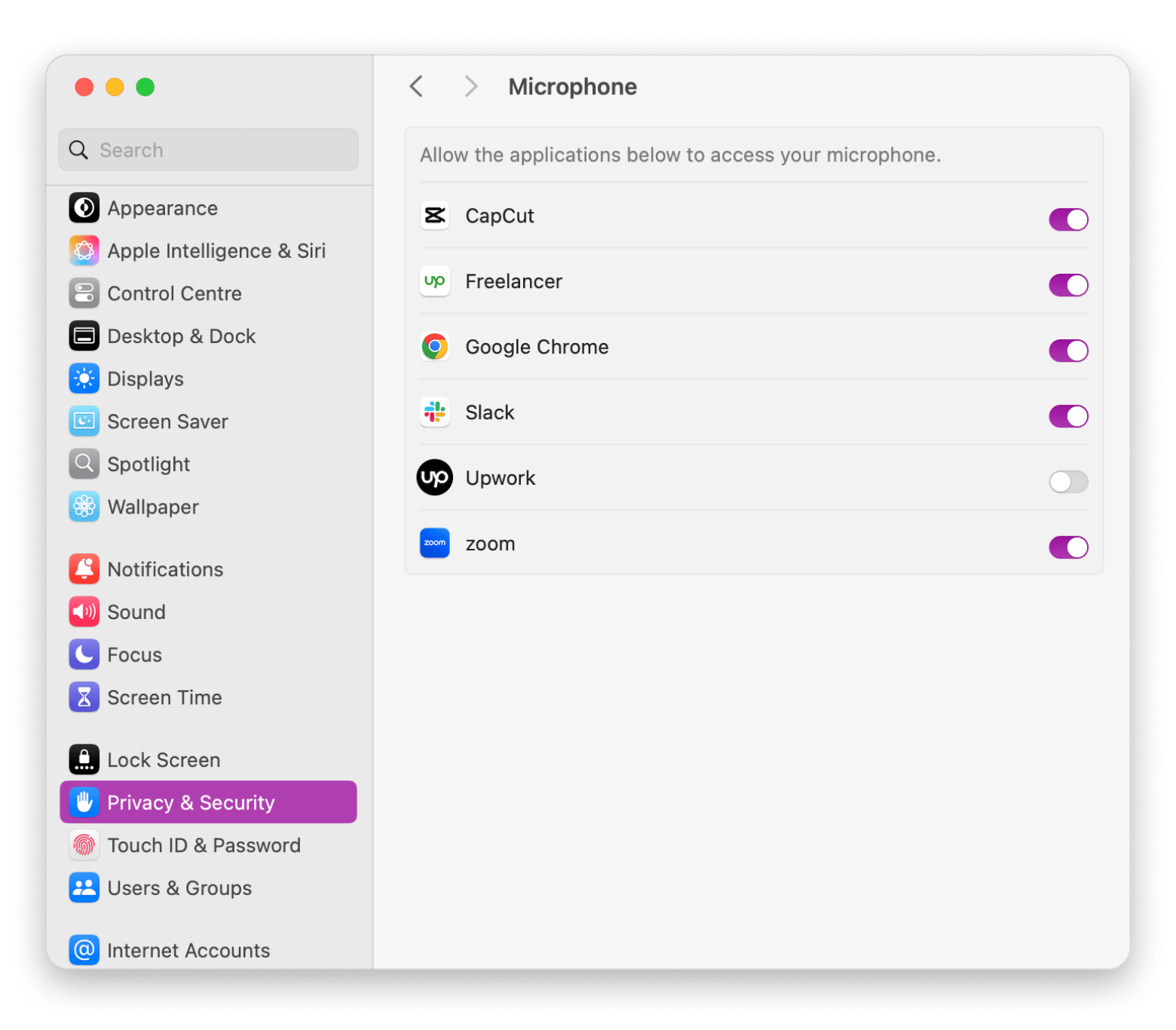Viewport: 1176px width, 1030px height.
Task: Click the Slack app icon
Action: [x=435, y=412]
